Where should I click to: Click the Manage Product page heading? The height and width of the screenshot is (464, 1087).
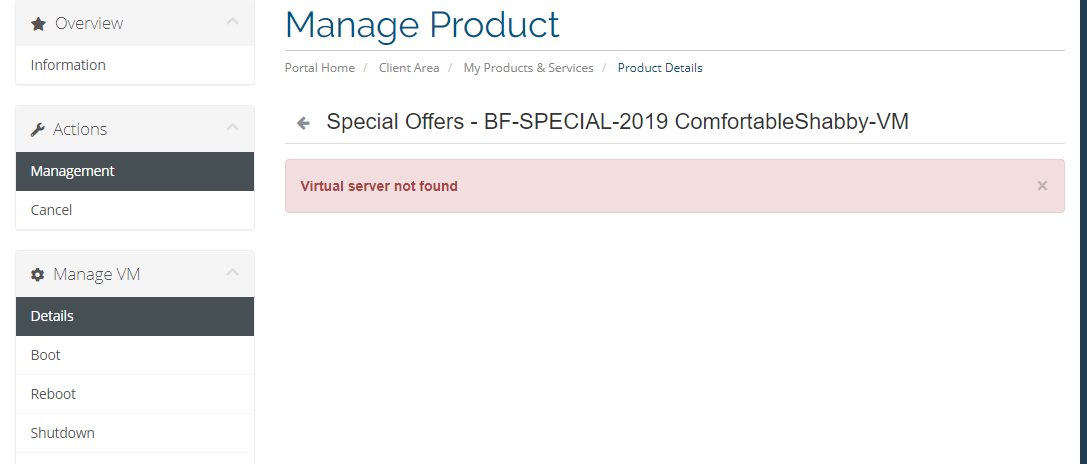(422, 24)
